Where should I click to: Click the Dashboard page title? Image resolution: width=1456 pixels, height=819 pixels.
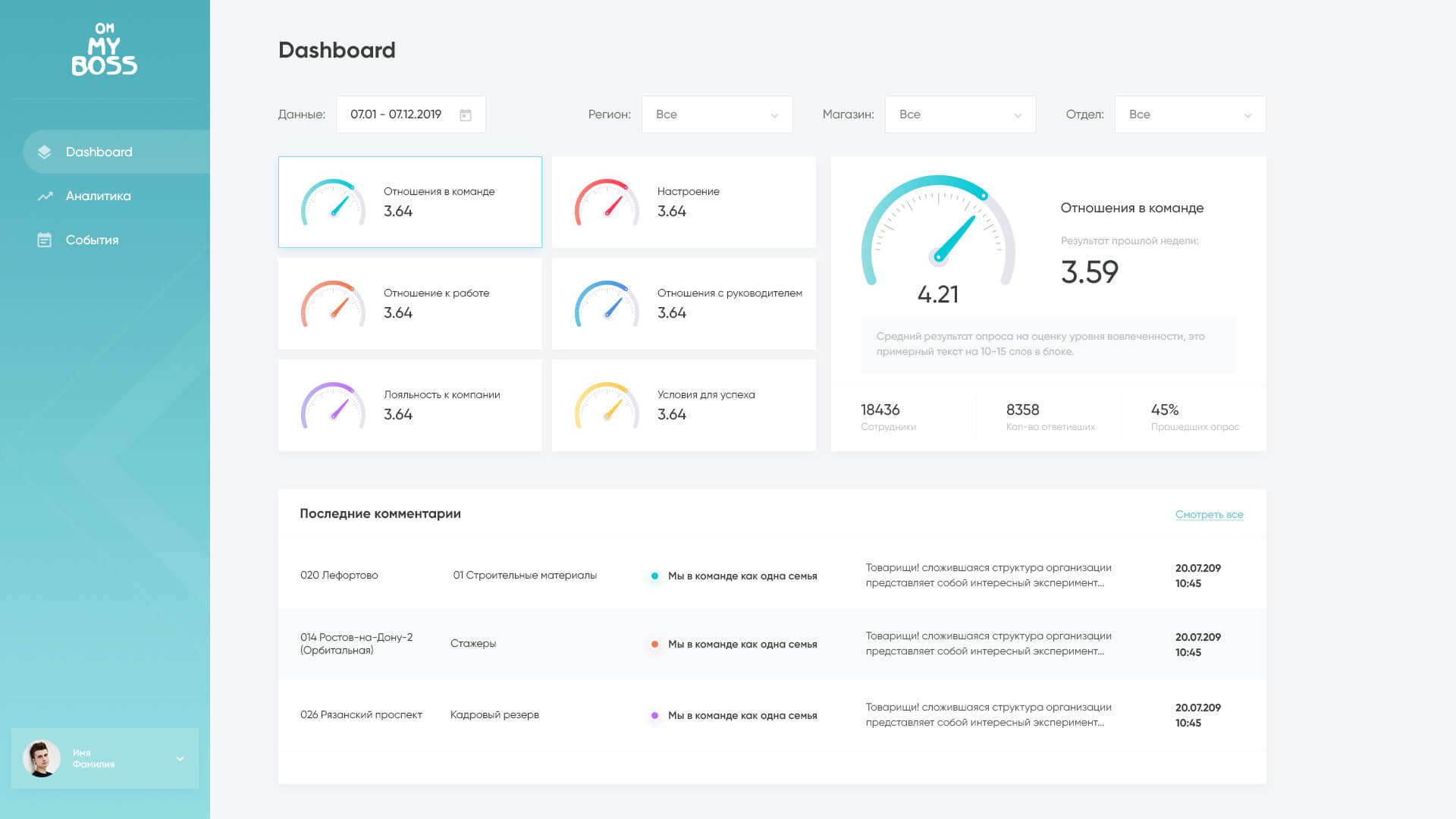tap(337, 50)
